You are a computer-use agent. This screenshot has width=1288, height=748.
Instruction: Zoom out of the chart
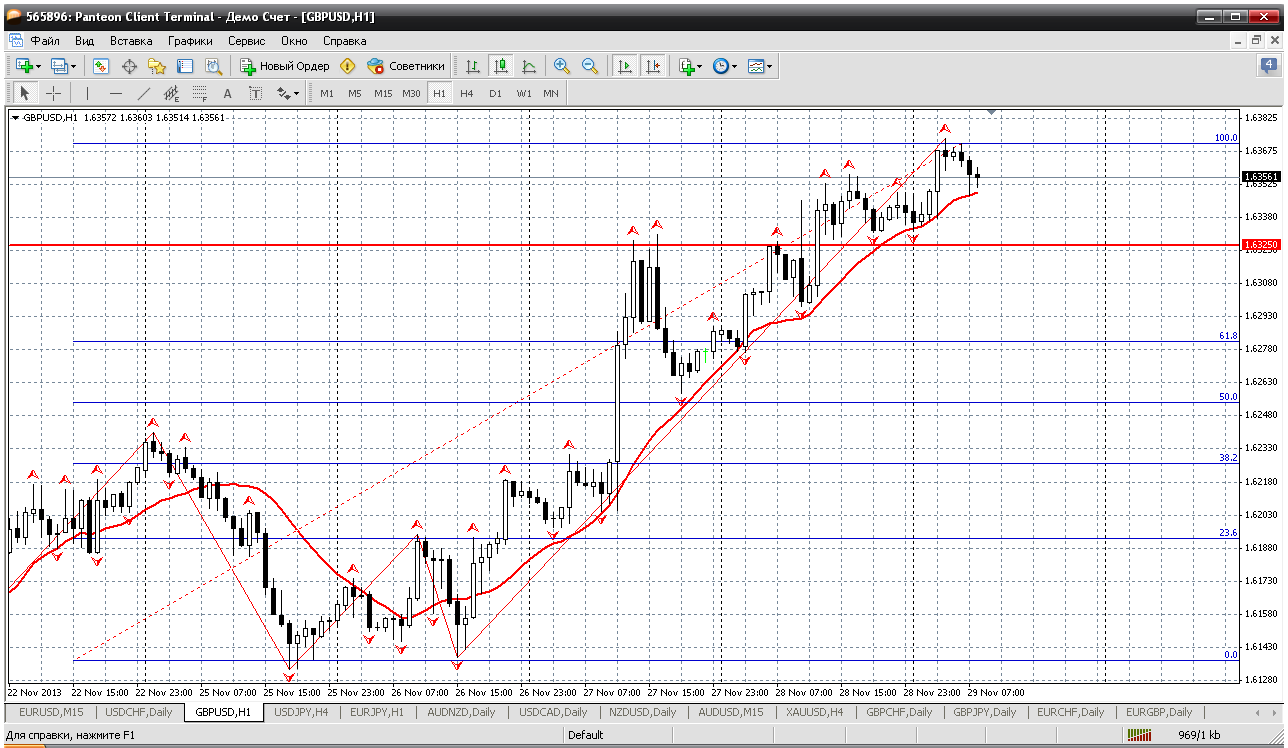590,66
